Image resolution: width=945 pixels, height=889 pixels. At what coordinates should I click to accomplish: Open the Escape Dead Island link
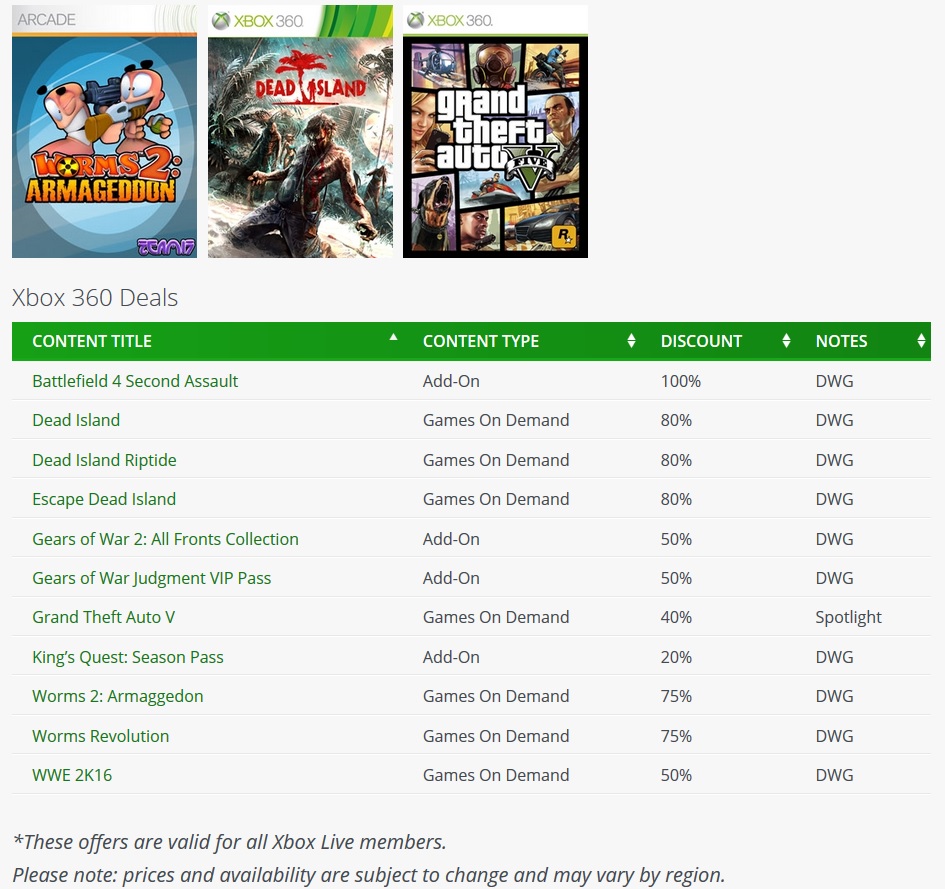104,499
